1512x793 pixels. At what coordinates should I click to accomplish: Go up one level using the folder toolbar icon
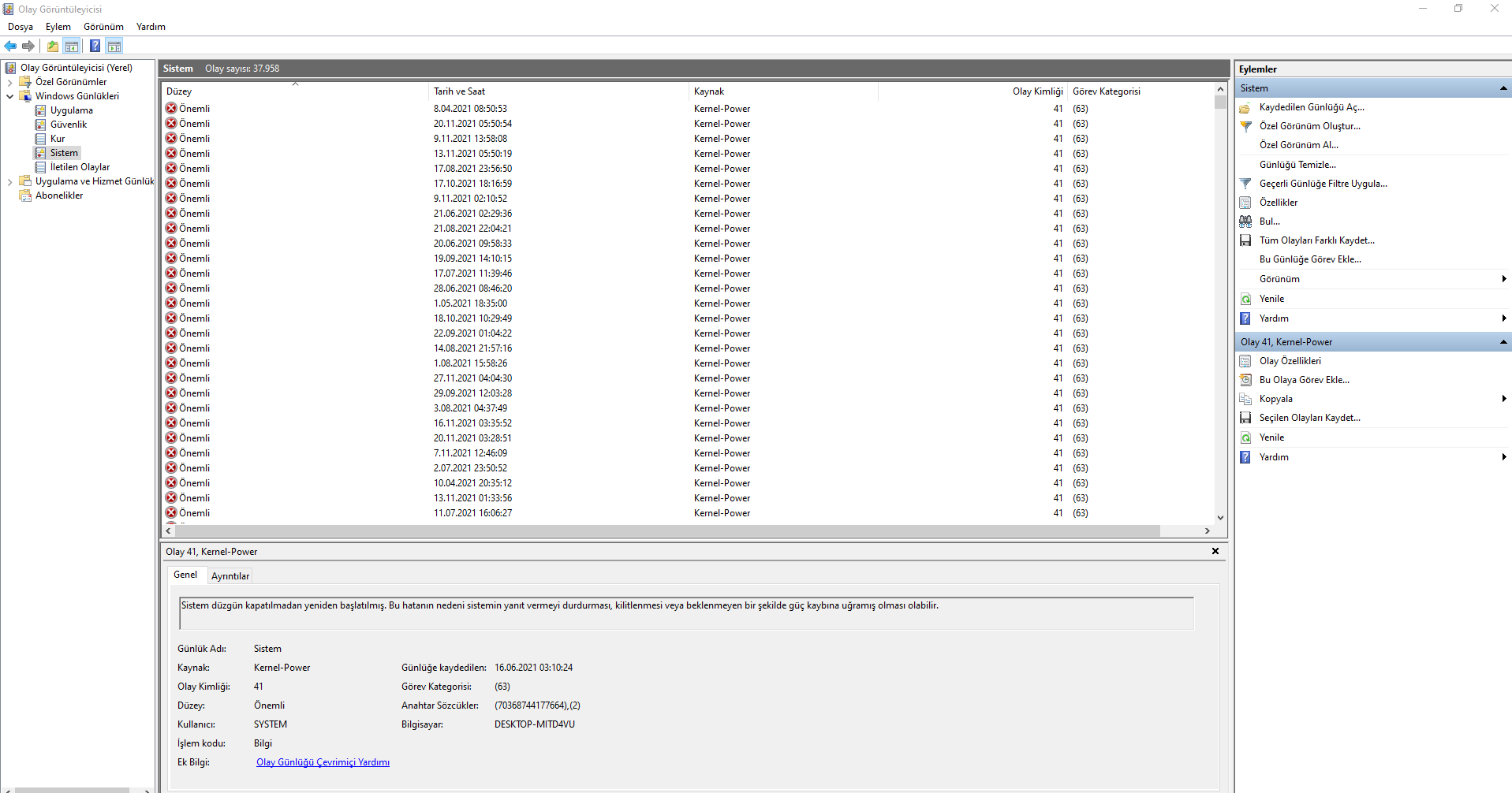click(x=53, y=46)
